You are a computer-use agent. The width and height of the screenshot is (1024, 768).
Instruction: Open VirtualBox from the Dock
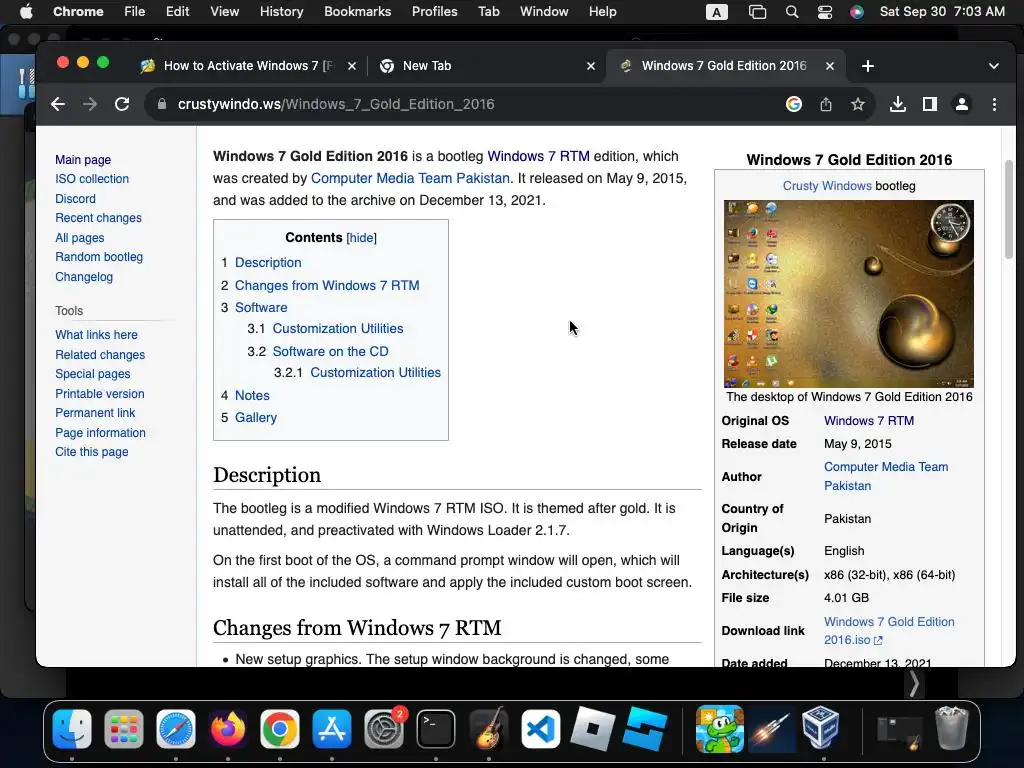point(821,729)
